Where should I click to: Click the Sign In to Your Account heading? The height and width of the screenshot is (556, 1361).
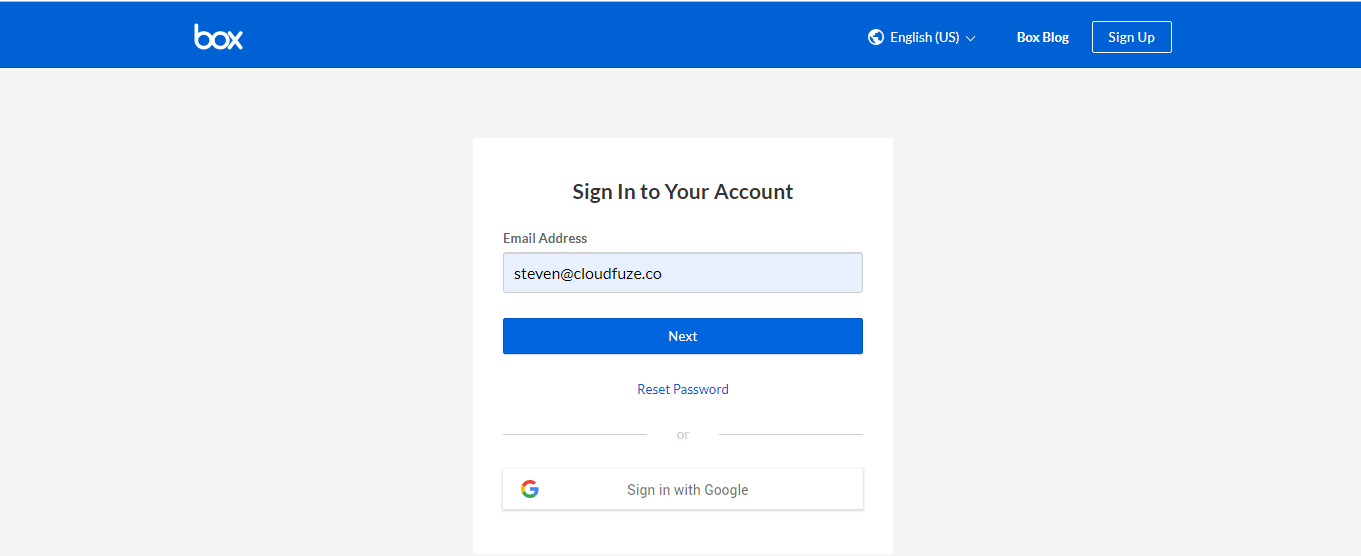point(683,191)
